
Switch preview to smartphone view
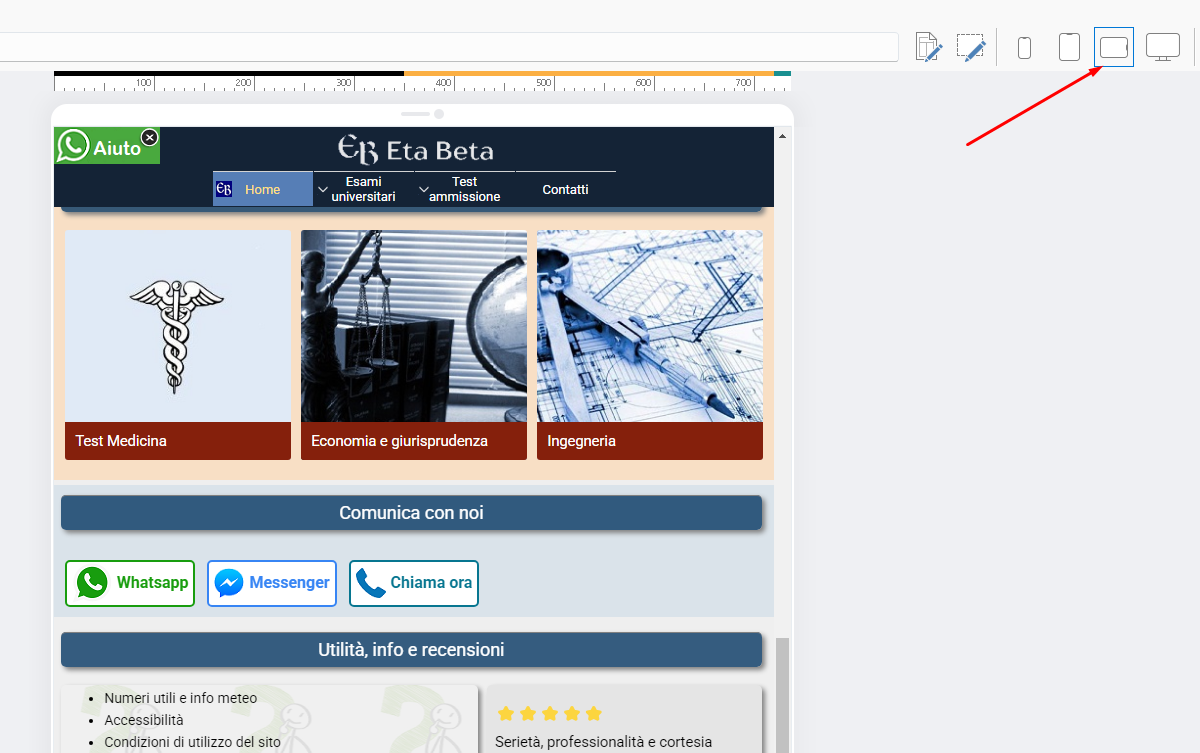(x=1024, y=47)
